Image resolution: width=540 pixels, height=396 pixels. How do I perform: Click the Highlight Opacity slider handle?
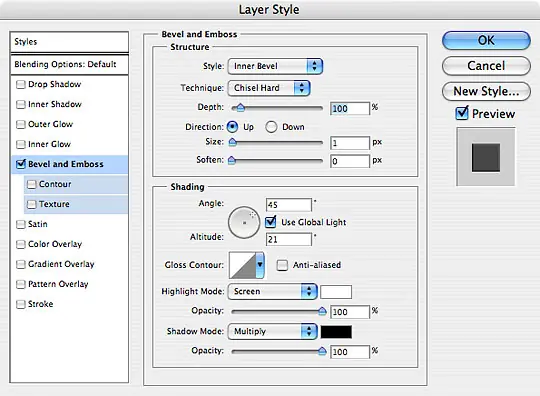tap(322, 311)
